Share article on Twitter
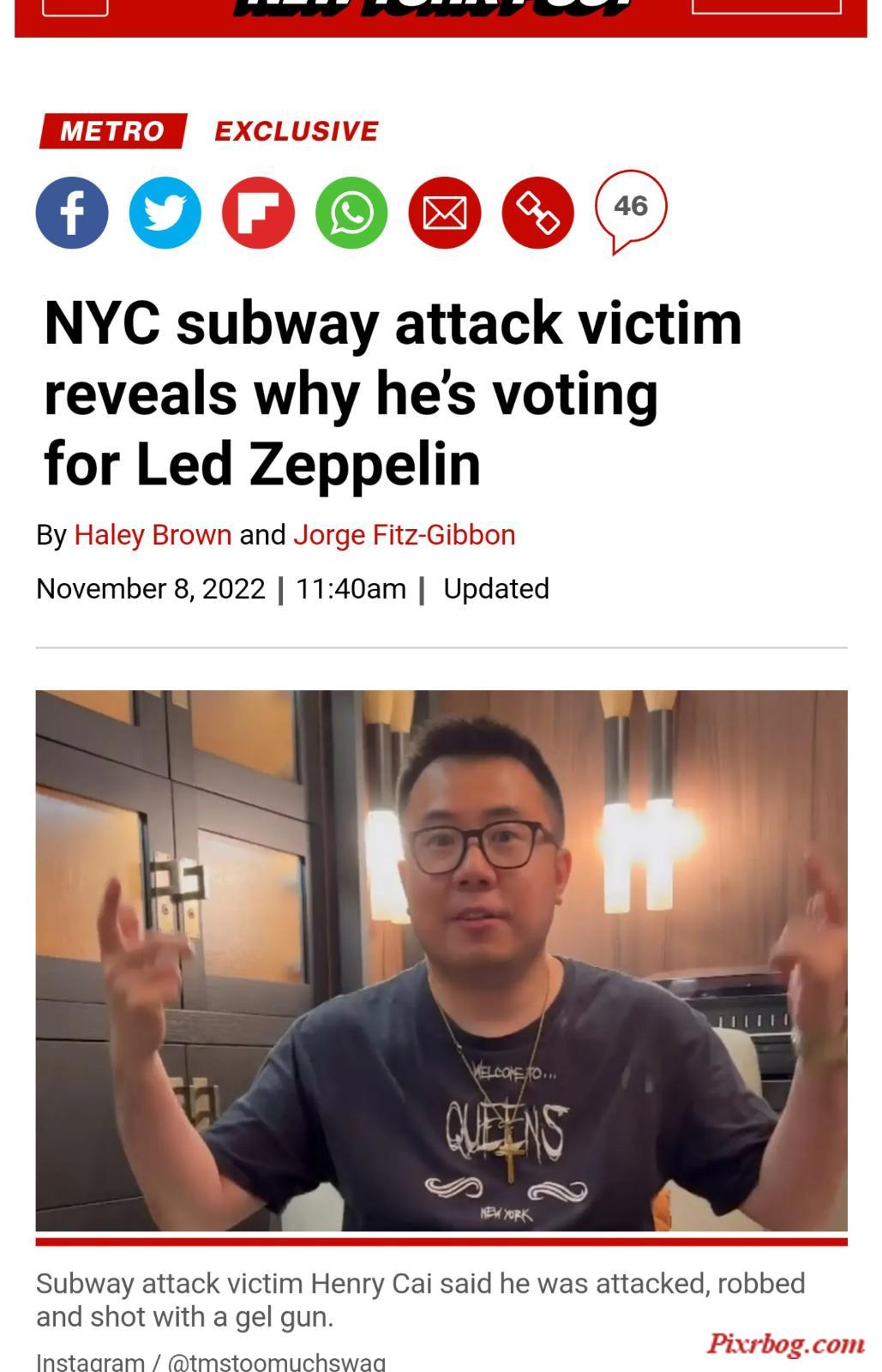Viewport: 882px width, 1372px height. (x=165, y=213)
